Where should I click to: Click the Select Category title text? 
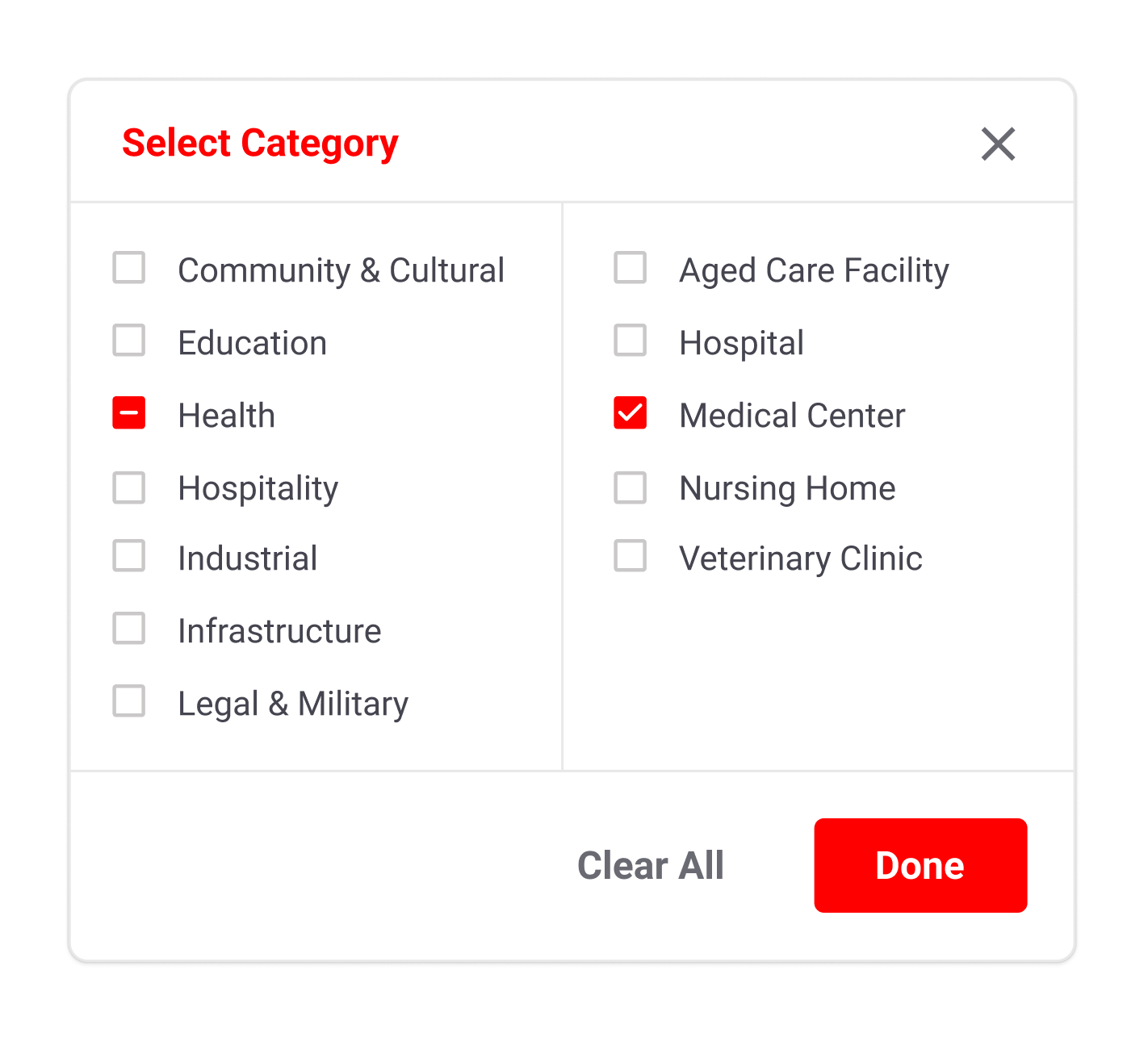tap(260, 143)
